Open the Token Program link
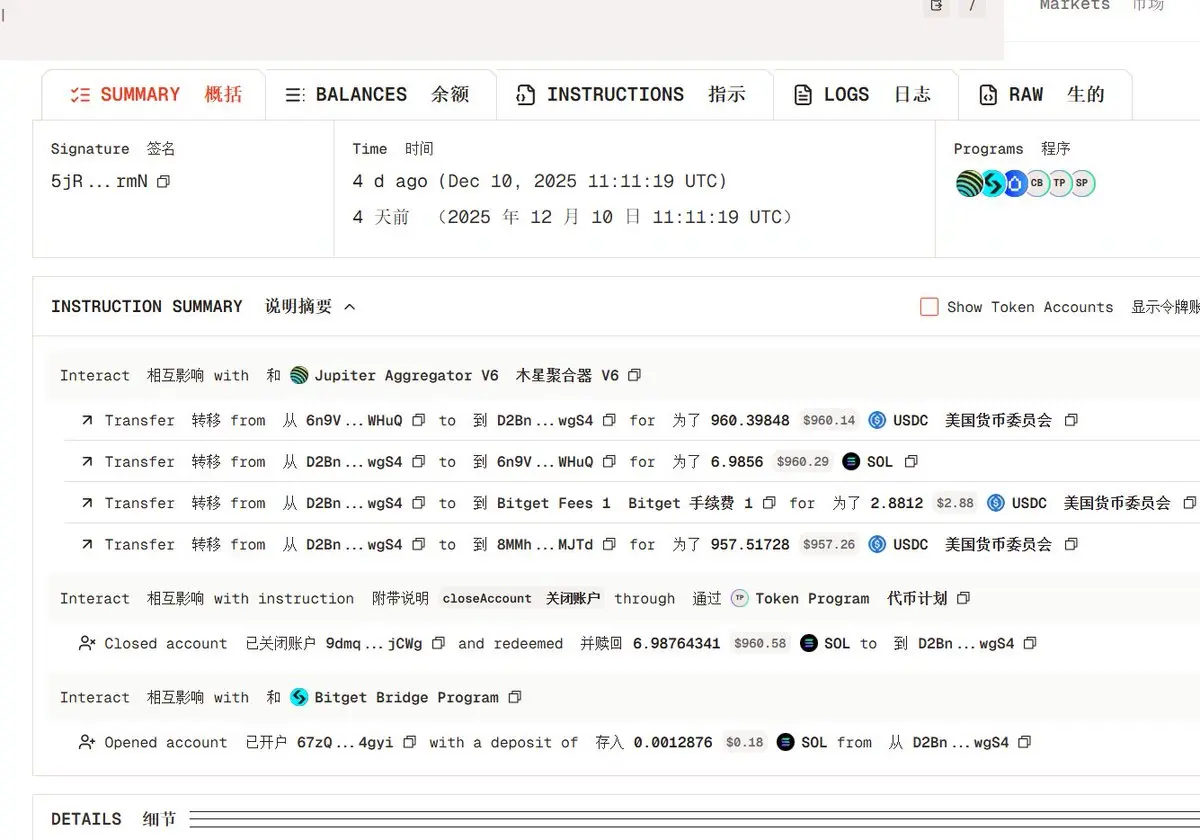The height and width of the screenshot is (840, 1200). point(812,599)
